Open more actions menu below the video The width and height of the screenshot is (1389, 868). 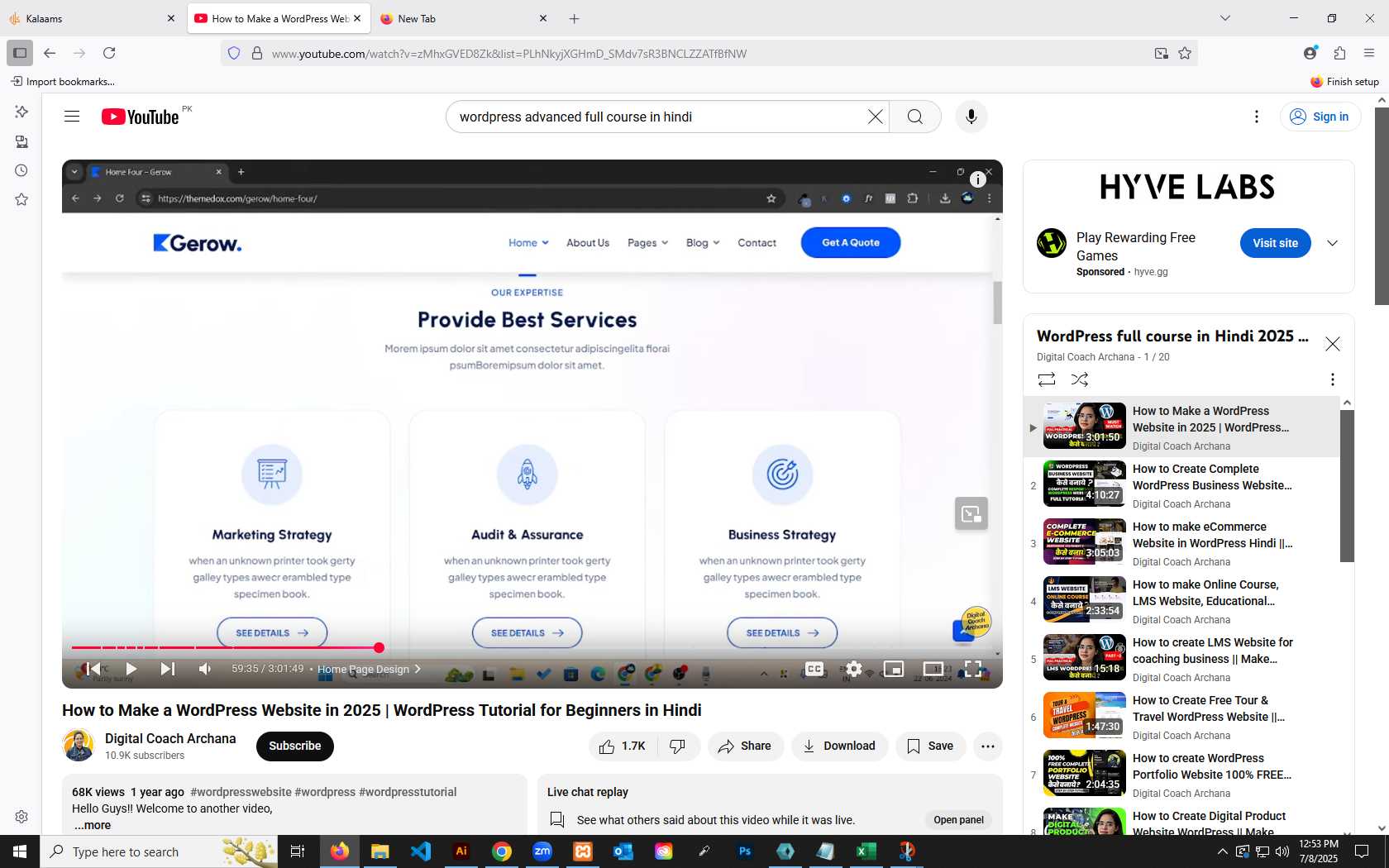point(987,746)
